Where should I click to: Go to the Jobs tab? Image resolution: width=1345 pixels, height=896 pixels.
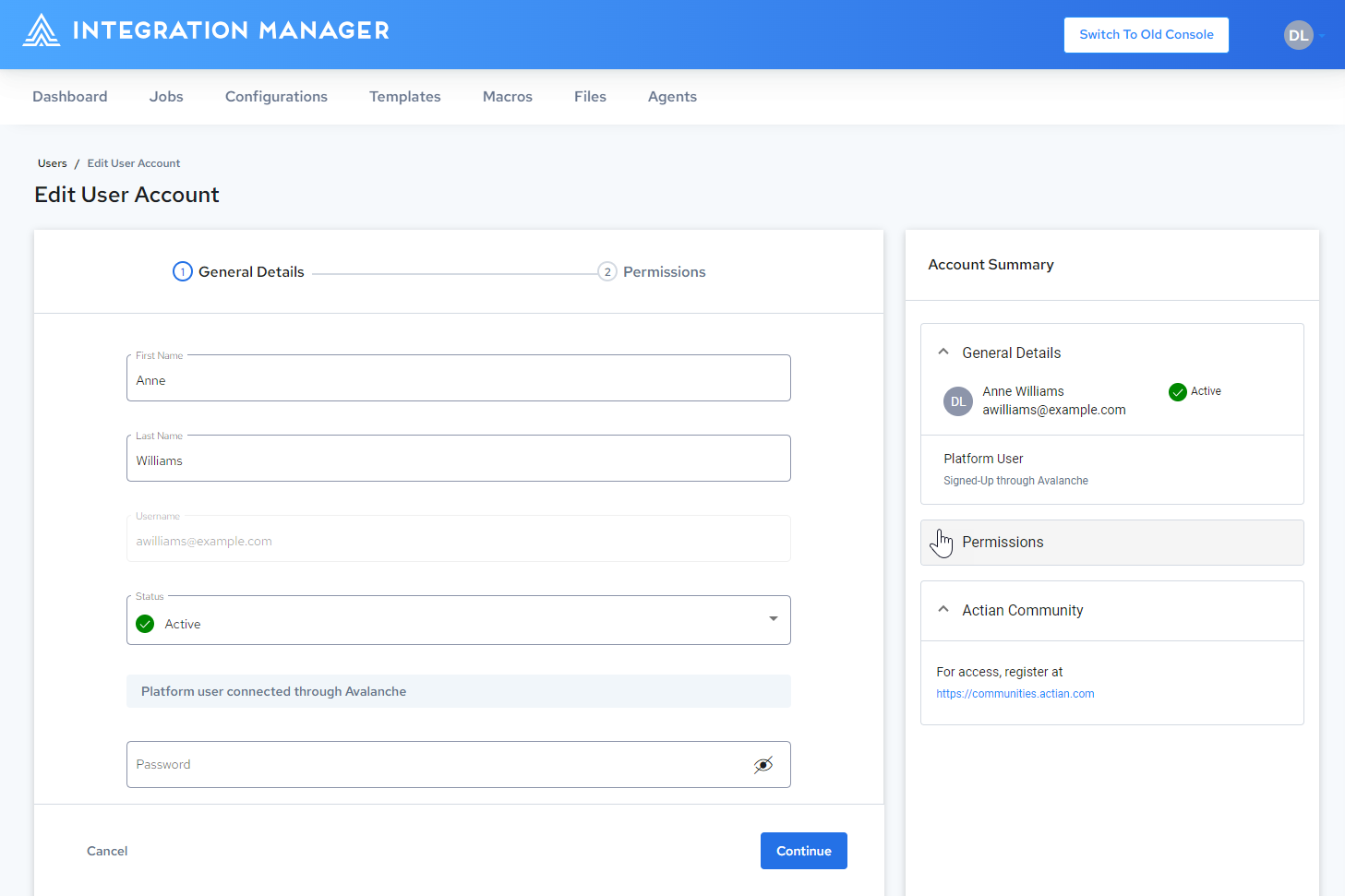[x=166, y=97]
